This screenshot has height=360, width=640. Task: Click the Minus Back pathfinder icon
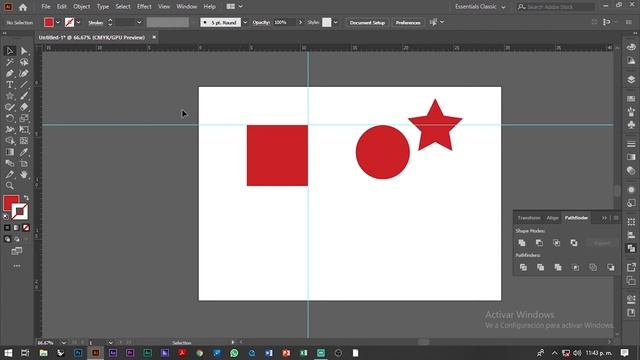pos(611,267)
